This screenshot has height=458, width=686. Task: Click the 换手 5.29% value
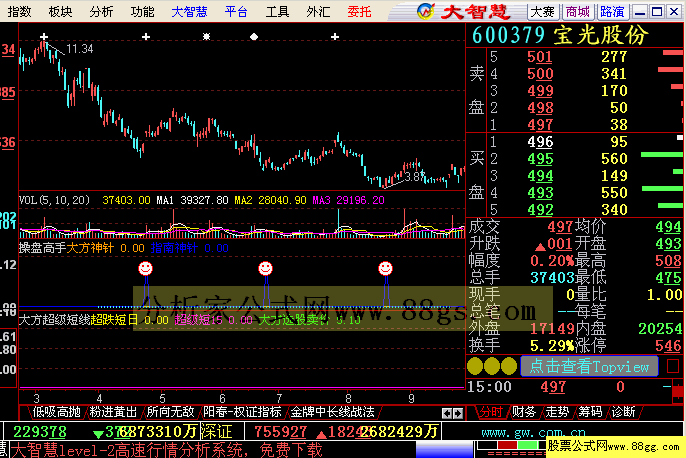pos(551,346)
